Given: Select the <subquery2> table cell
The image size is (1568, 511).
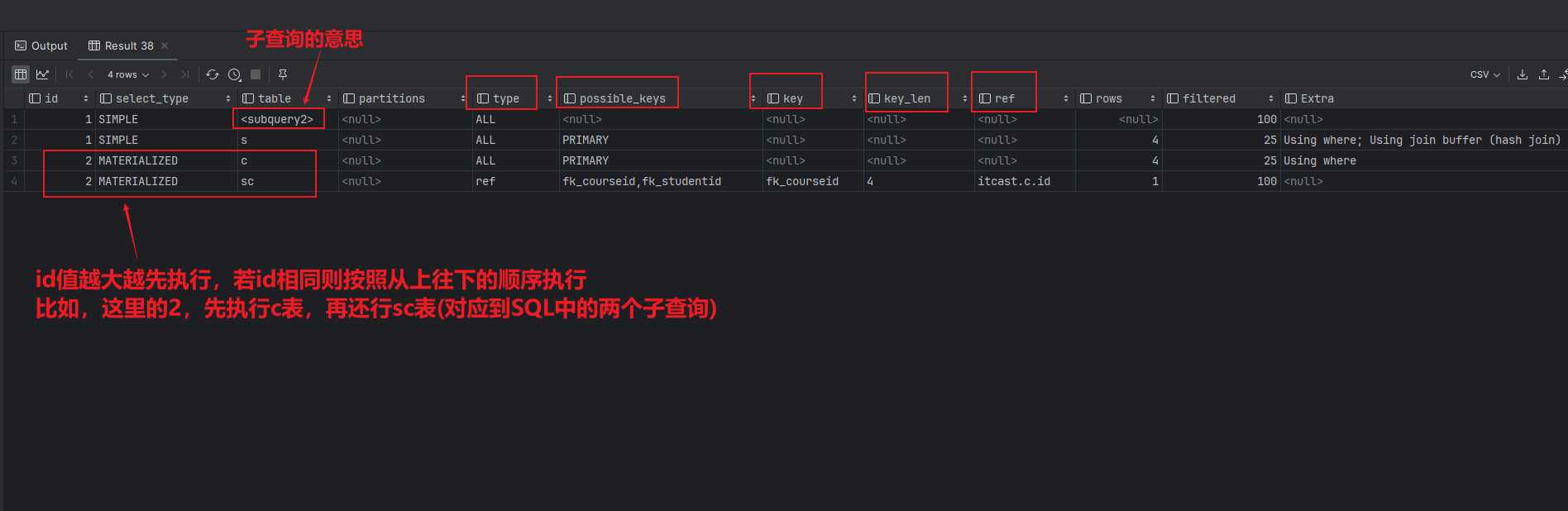Looking at the screenshot, I should (277, 119).
